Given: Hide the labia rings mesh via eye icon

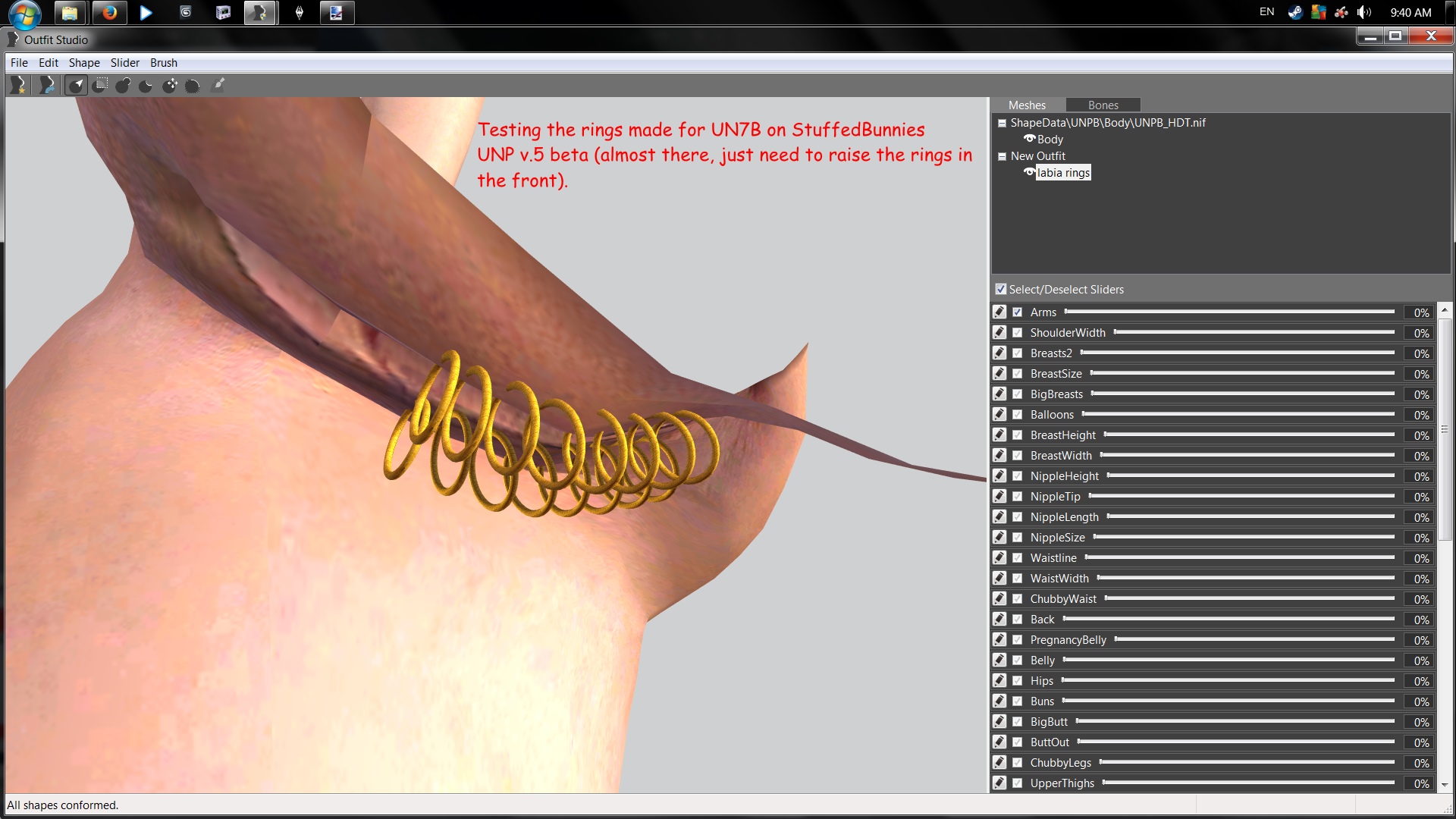Looking at the screenshot, I should [1029, 172].
